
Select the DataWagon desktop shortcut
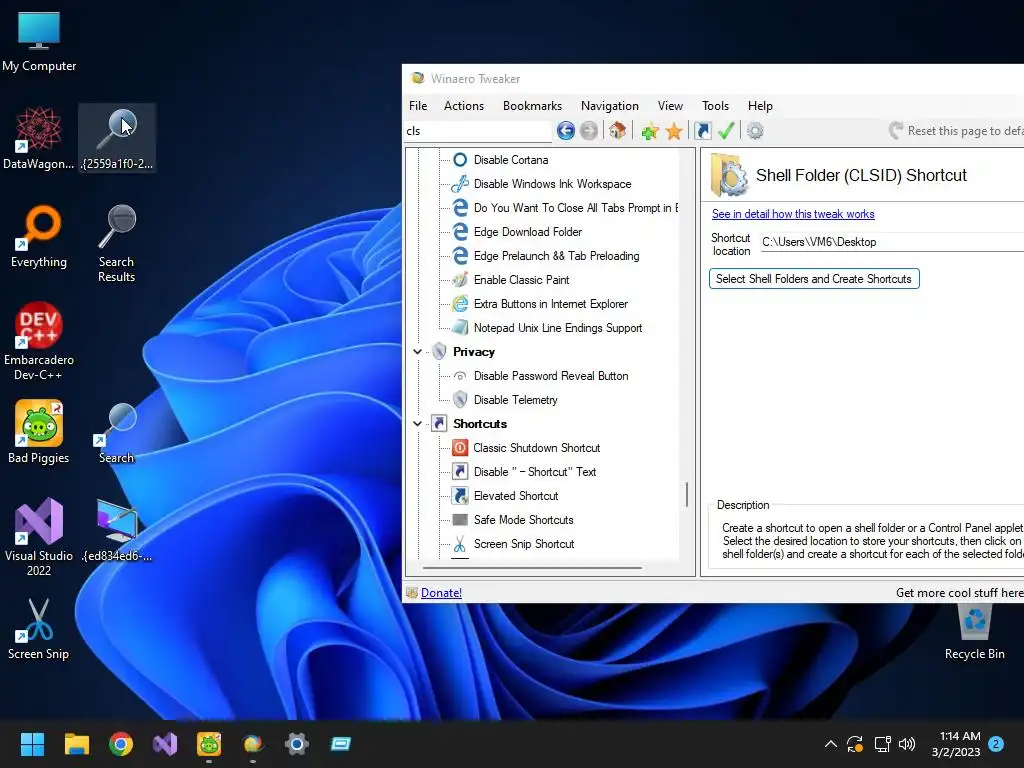click(39, 139)
